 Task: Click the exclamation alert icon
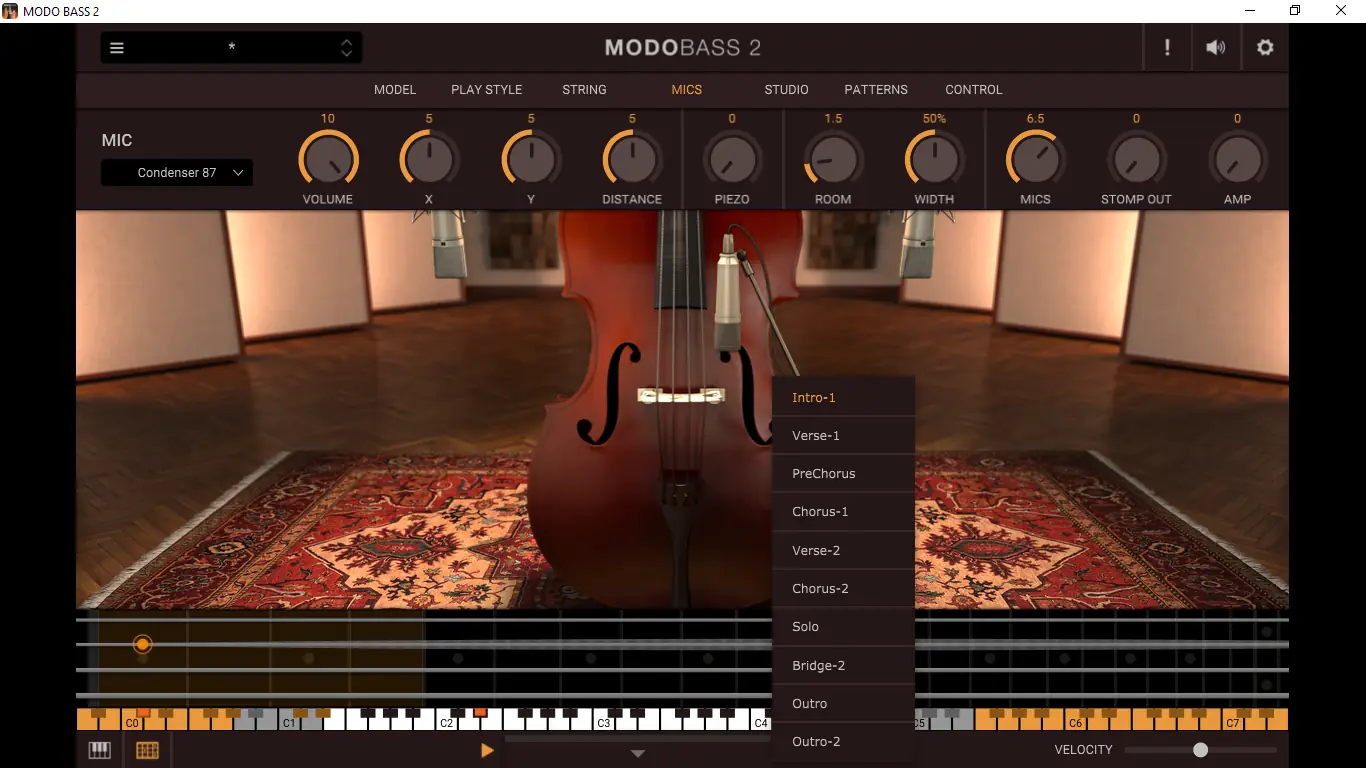[1167, 48]
